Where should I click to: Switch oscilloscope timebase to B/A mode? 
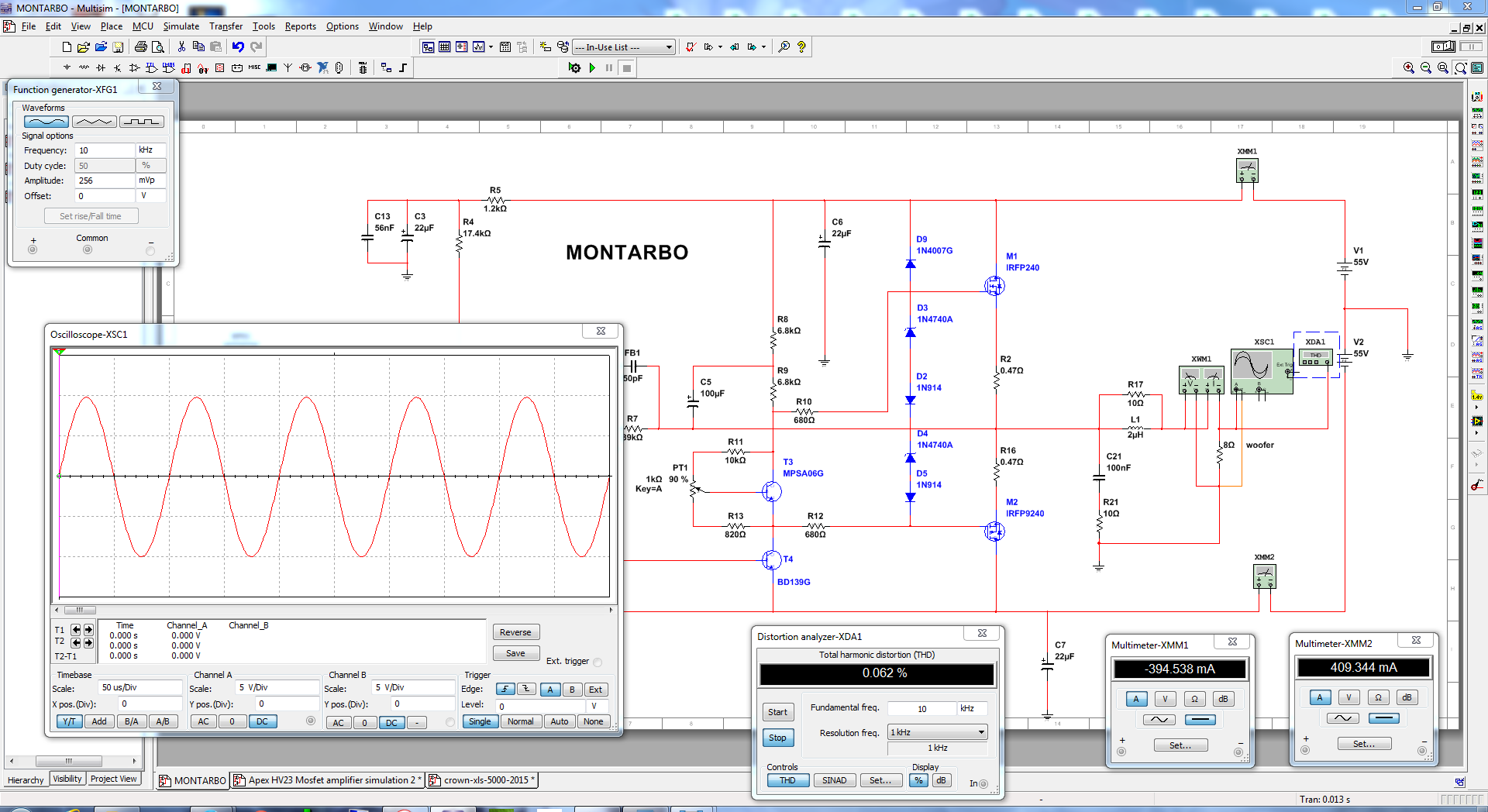pyautogui.click(x=132, y=721)
